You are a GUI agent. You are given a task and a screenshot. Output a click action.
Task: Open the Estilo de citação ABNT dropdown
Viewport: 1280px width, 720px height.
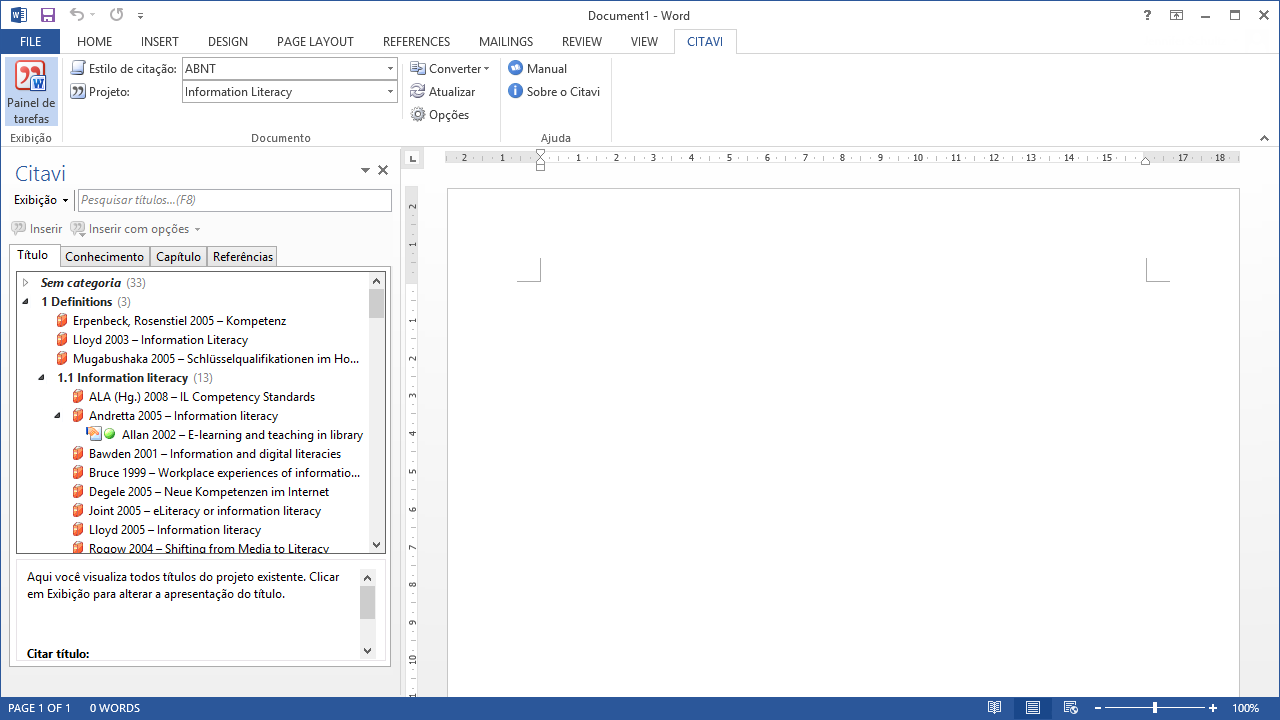(391, 68)
